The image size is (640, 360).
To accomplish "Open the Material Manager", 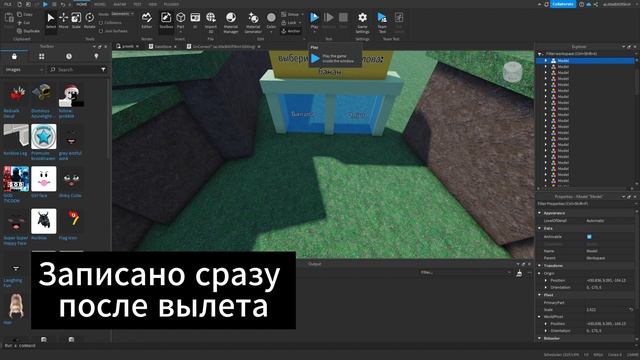I will (231, 22).
